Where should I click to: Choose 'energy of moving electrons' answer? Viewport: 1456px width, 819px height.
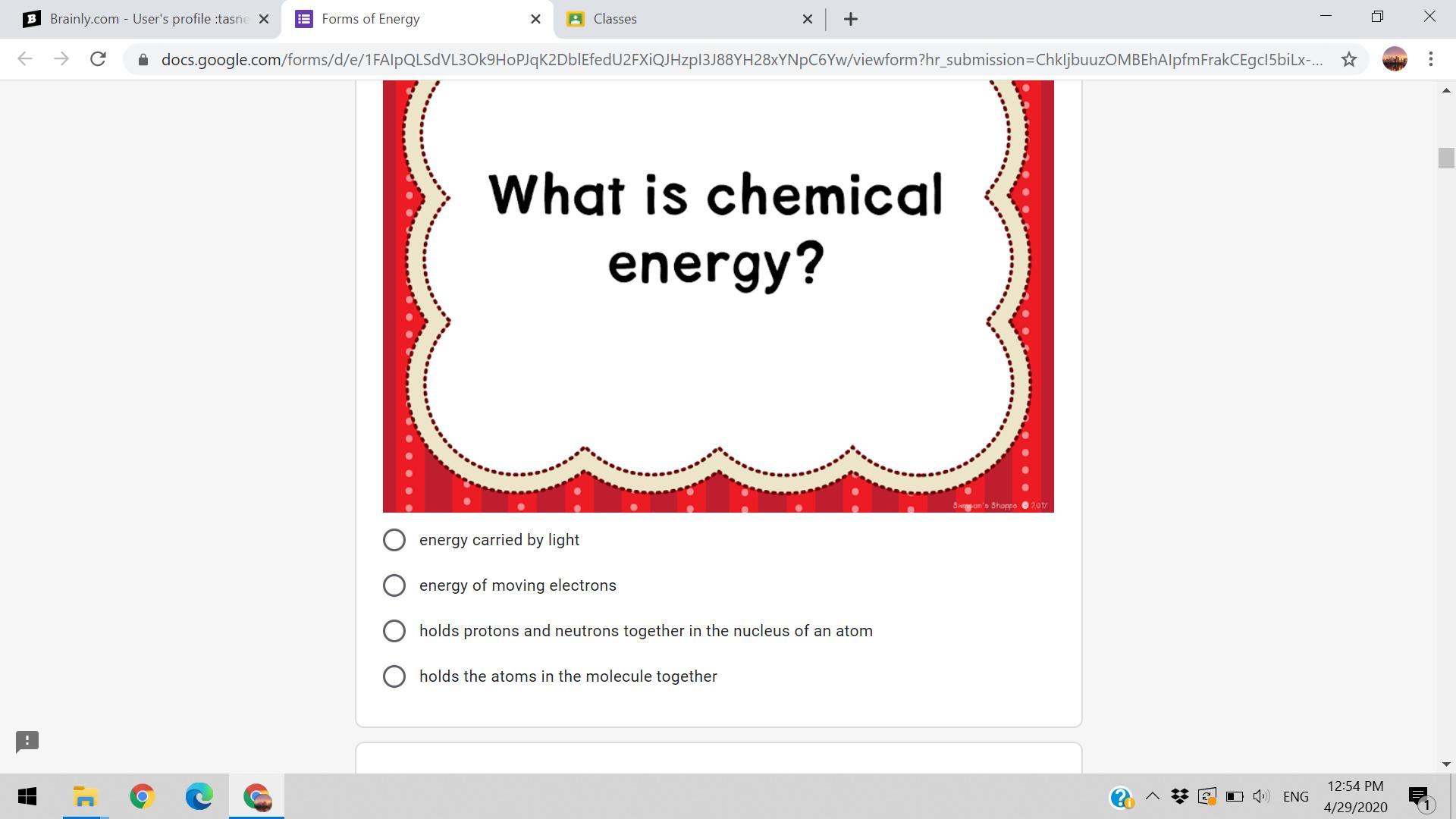click(394, 585)
